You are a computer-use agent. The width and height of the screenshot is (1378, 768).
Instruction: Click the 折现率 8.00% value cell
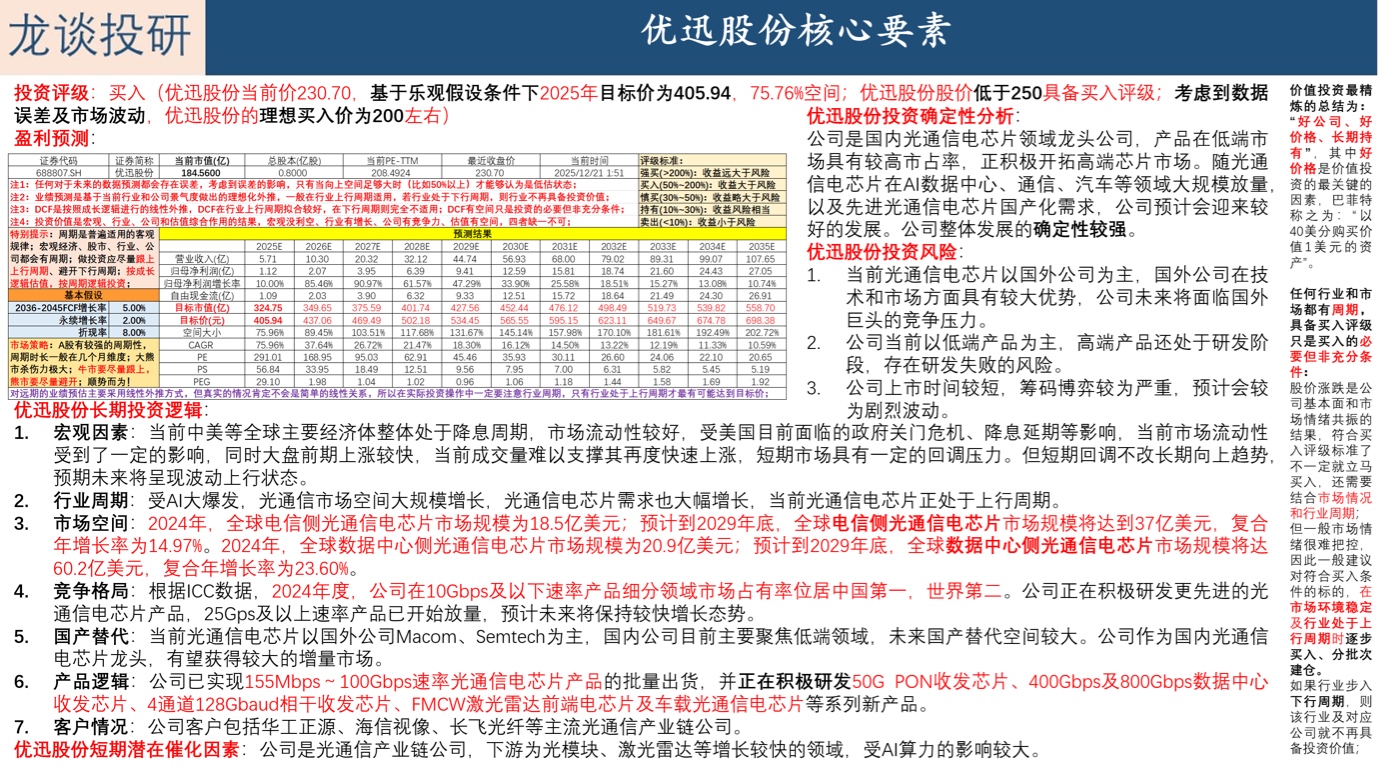pyautogui.click(x=134, y=332)
